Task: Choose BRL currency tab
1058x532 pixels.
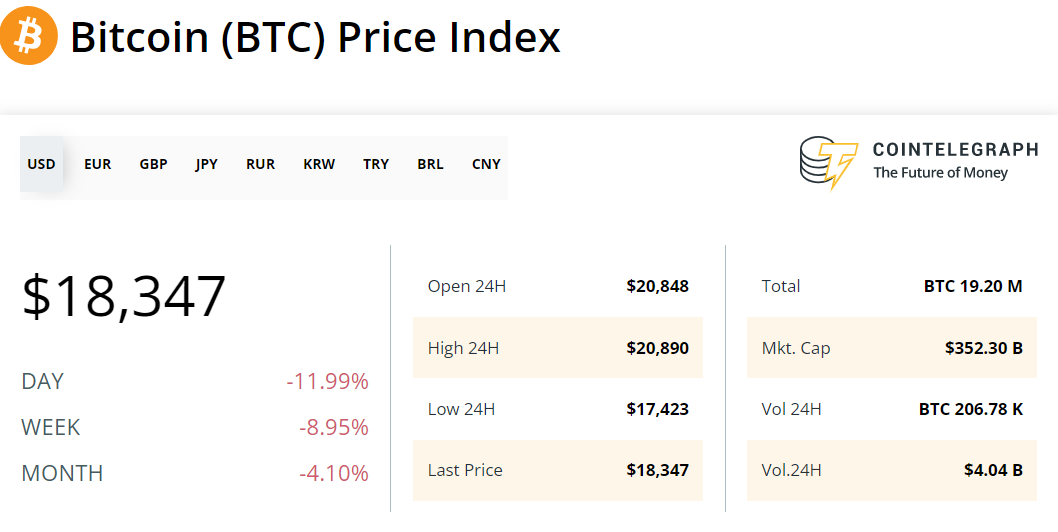Action: coord(430,164)
